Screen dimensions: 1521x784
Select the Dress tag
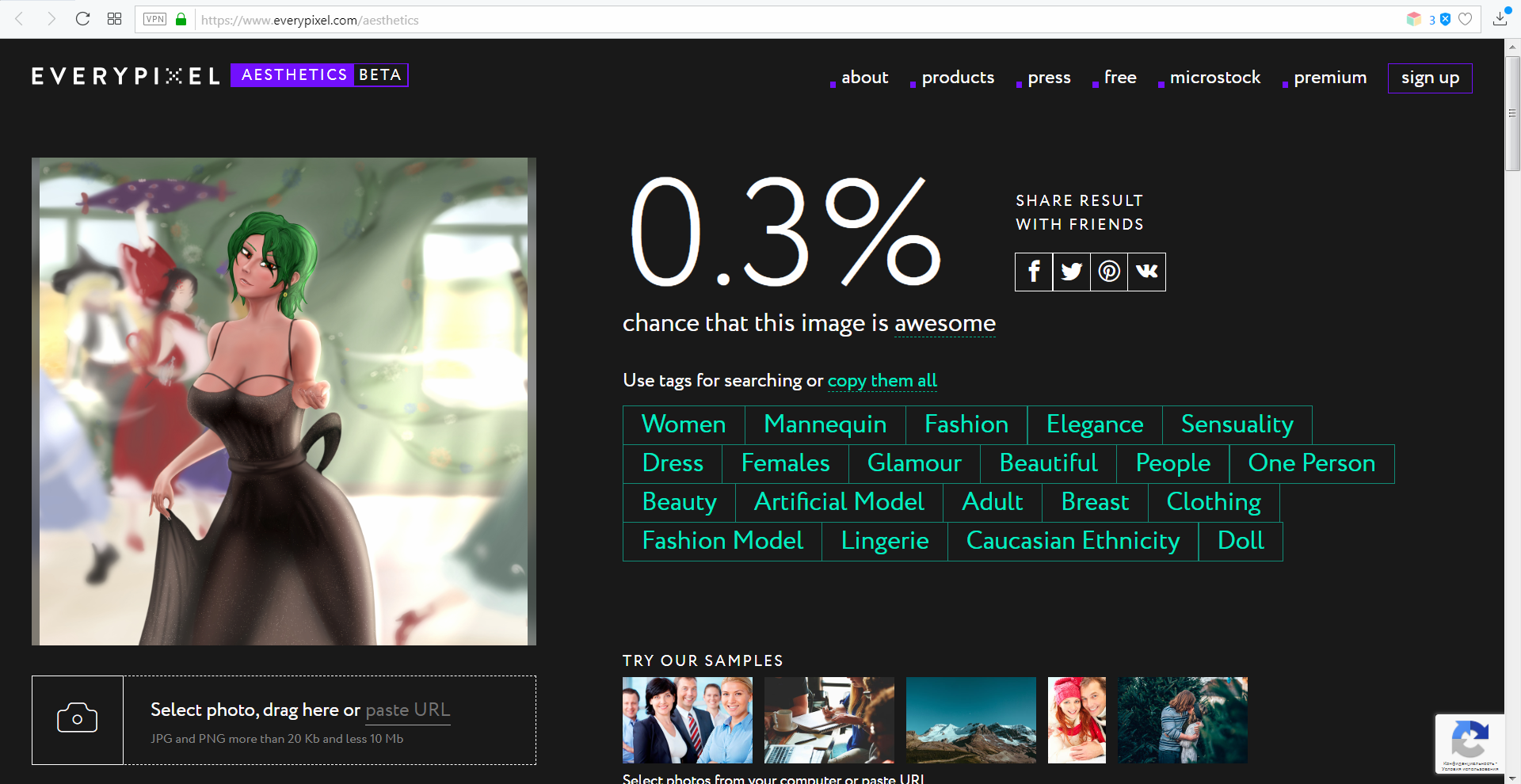pyautogui.click(x=673, y=464)
